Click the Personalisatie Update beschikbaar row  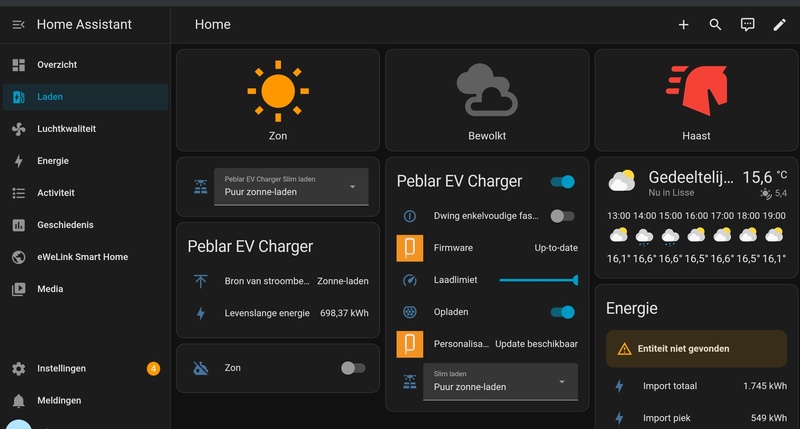coord(487,344)
